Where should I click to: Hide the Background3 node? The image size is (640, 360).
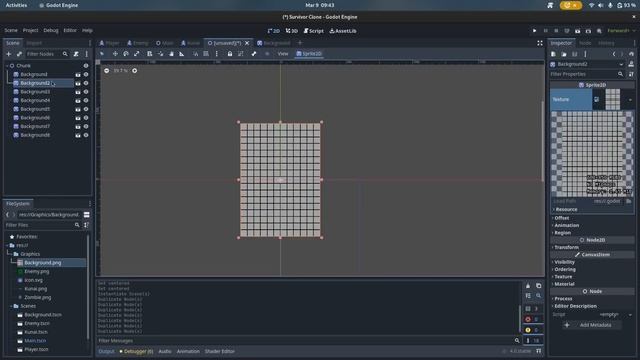pos(86,92)
